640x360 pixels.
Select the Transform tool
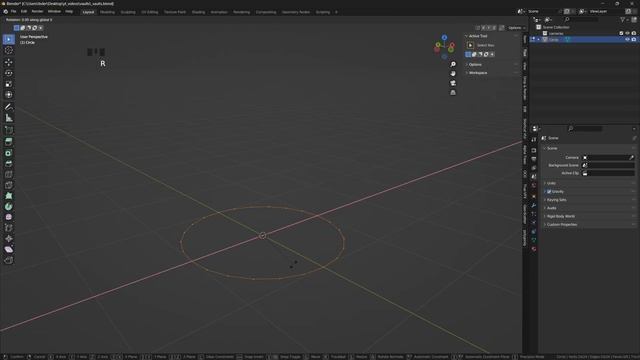point(9,95)
